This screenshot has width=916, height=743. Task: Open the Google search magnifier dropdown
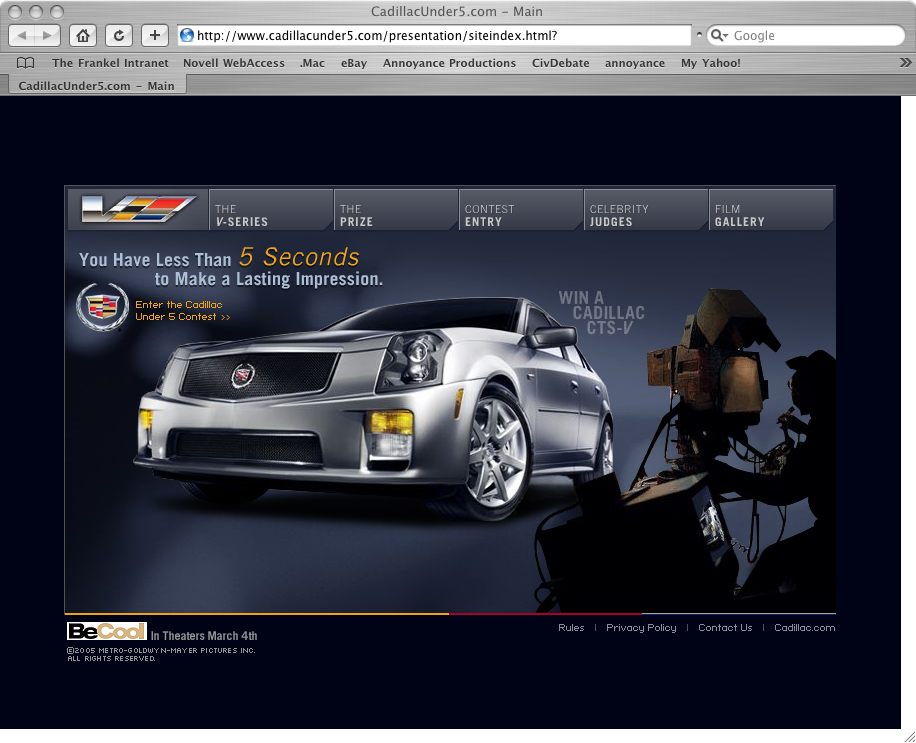pos(719,36)
